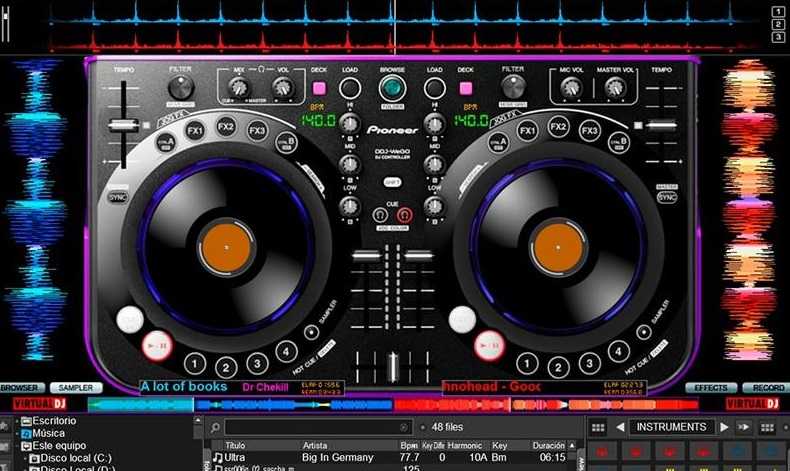The height and width of the screenshot is (471, 790).
Task: Toggle SYNC on the right deck
Action: pyautogui.click(x=667, y=197)
